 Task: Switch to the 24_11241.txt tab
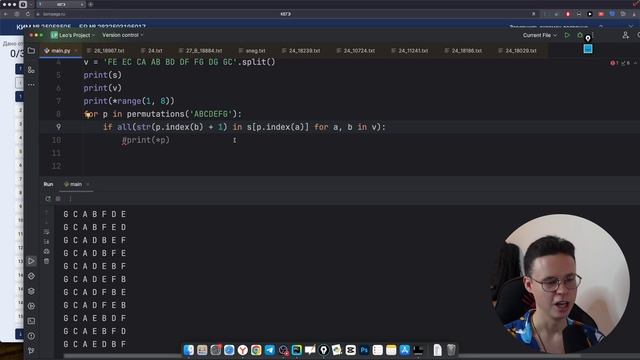click(409, 51)
